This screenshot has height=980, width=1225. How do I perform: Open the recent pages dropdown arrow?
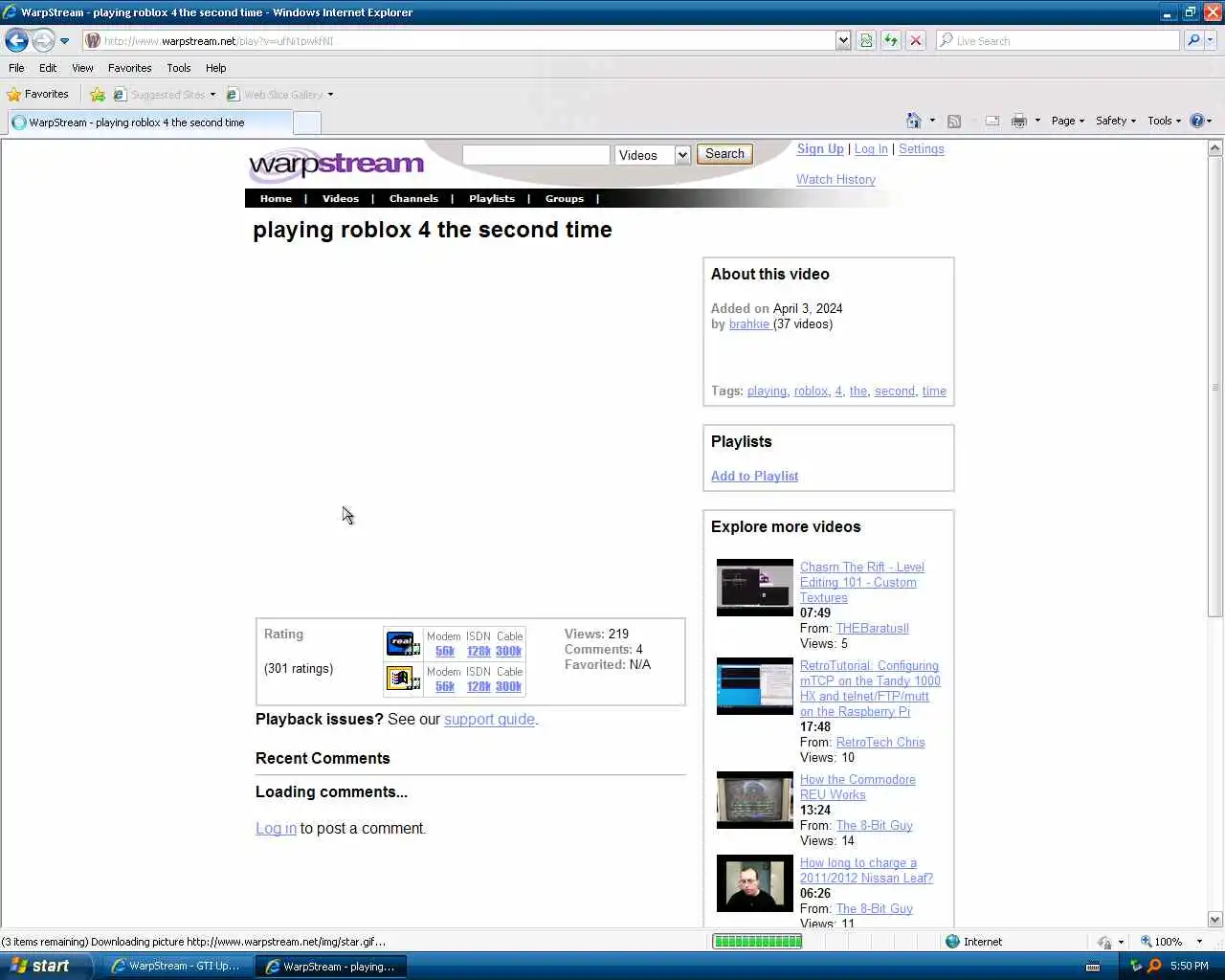point(64,41)
